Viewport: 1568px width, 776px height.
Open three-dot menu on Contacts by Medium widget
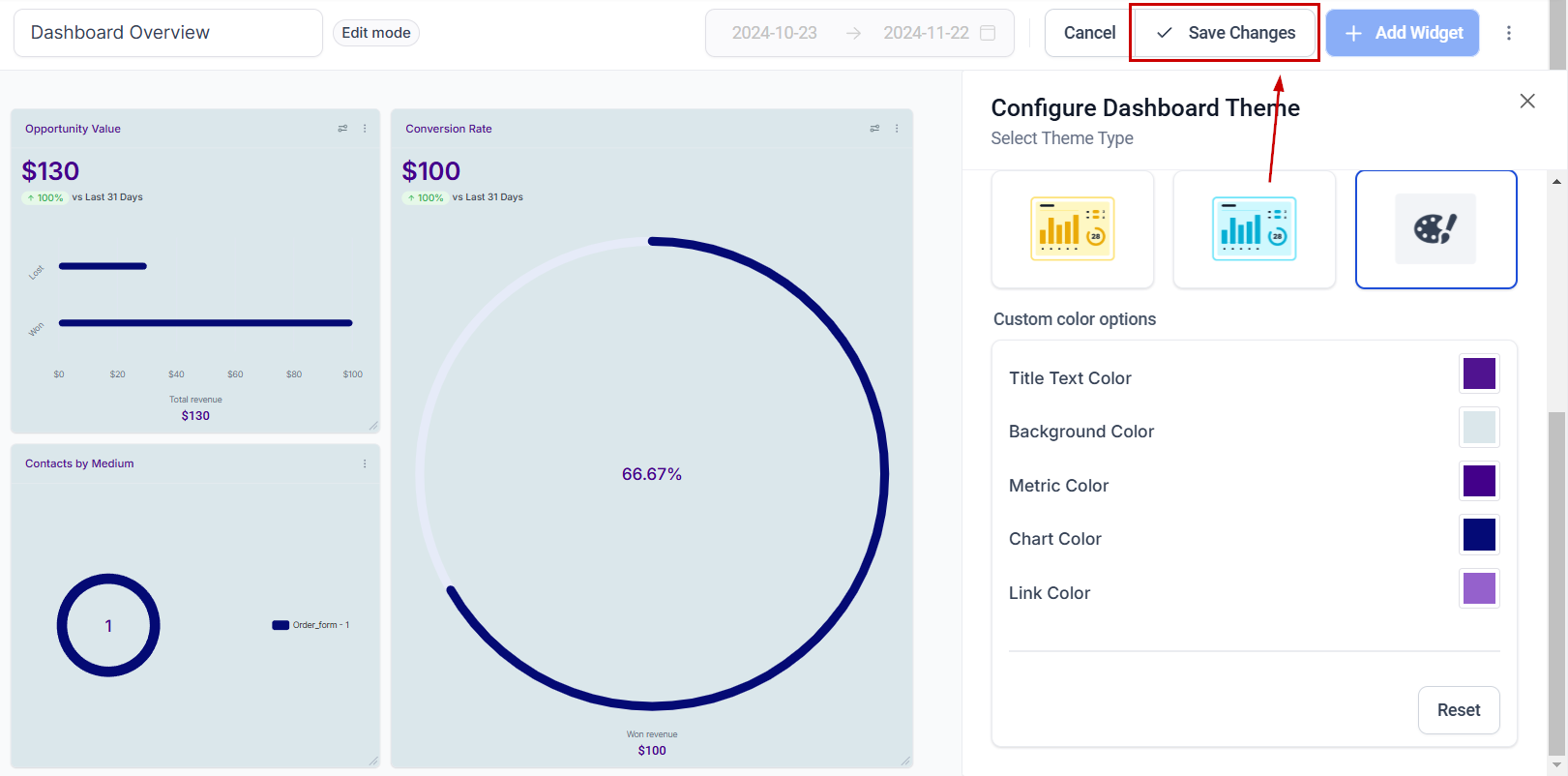click(x=365, y=463)
